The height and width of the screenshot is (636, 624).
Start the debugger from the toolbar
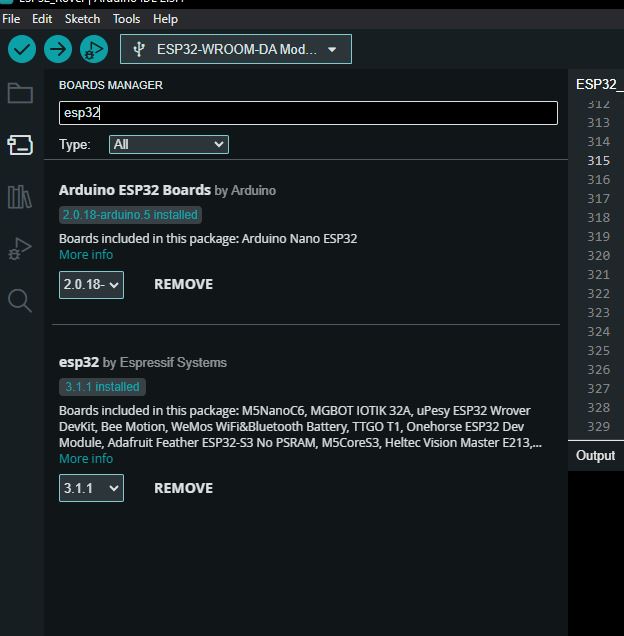tap(94, 49)
